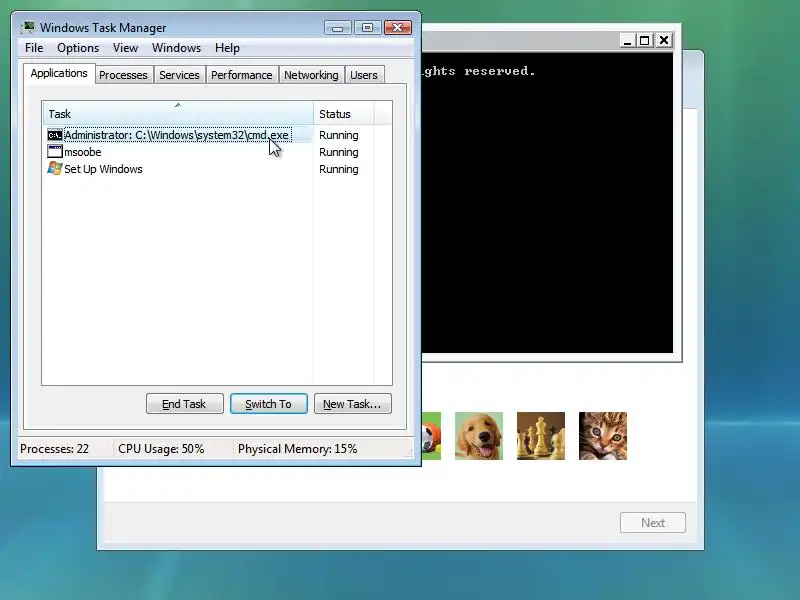
Task: Click the Task Manager title bar icon
Action: (28, 28)
